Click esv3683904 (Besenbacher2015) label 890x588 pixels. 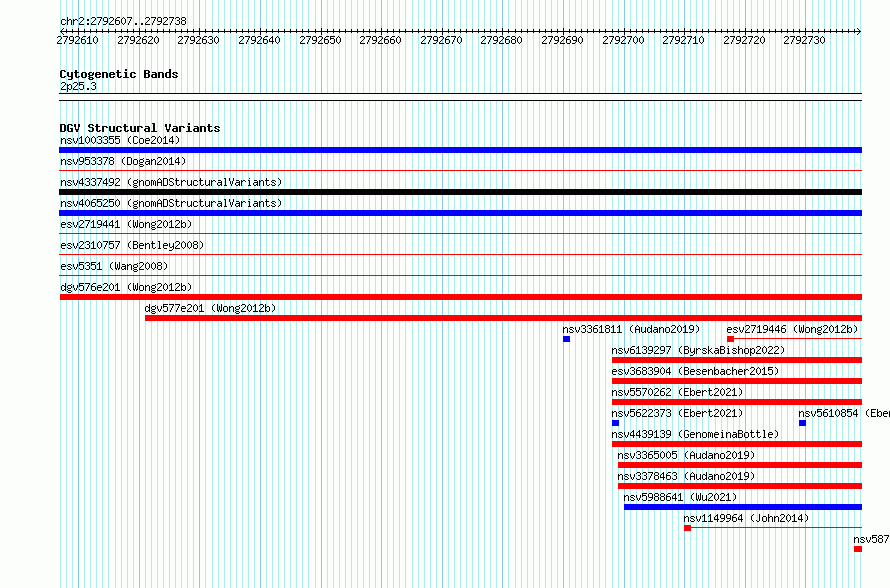[x=695, y=371]
